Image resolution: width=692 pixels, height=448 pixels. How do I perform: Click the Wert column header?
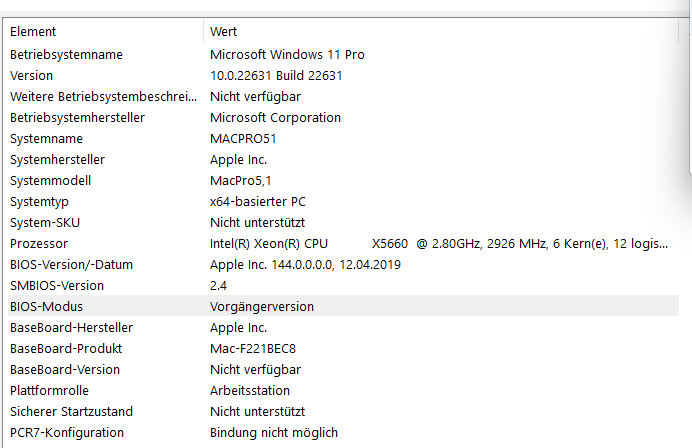pos(441,31)
